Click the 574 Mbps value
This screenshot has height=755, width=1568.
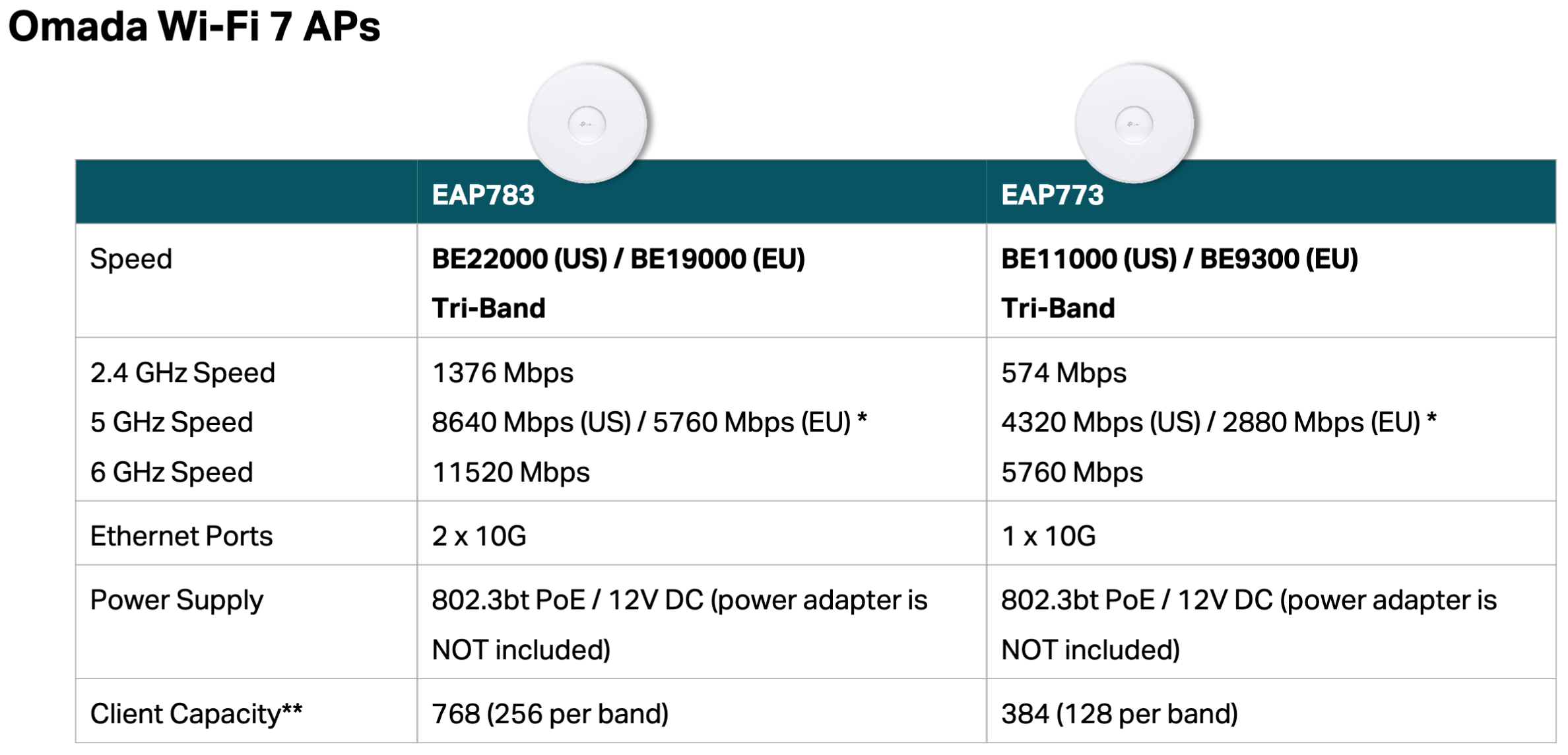coord(1063,373)
